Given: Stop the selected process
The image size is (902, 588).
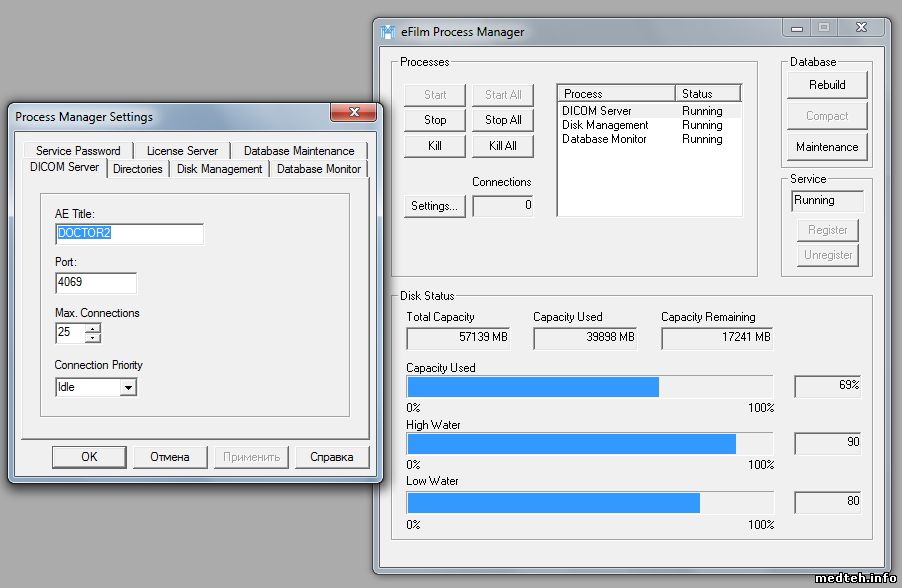Looking at the screenshot, I should point(435,120).
